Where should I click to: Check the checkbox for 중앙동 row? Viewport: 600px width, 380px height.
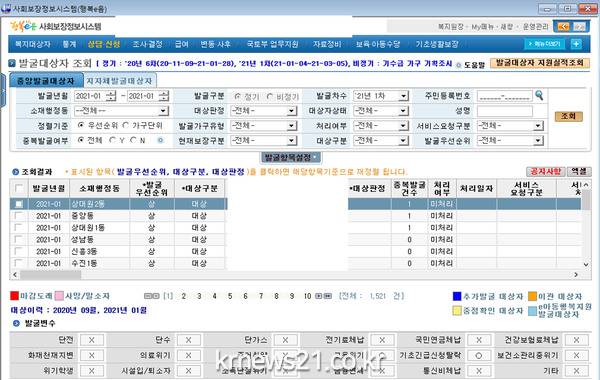point(18,216)
